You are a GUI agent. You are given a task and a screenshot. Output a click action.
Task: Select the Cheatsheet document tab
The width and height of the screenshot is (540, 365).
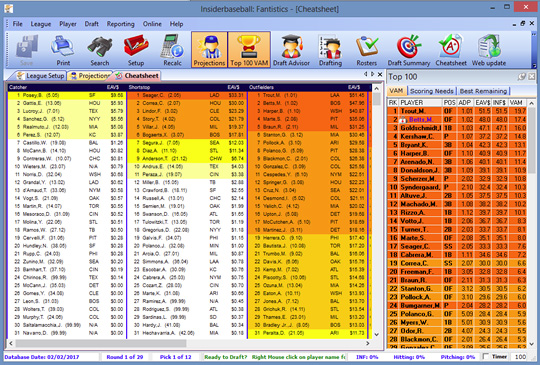[x=137, y=76]
